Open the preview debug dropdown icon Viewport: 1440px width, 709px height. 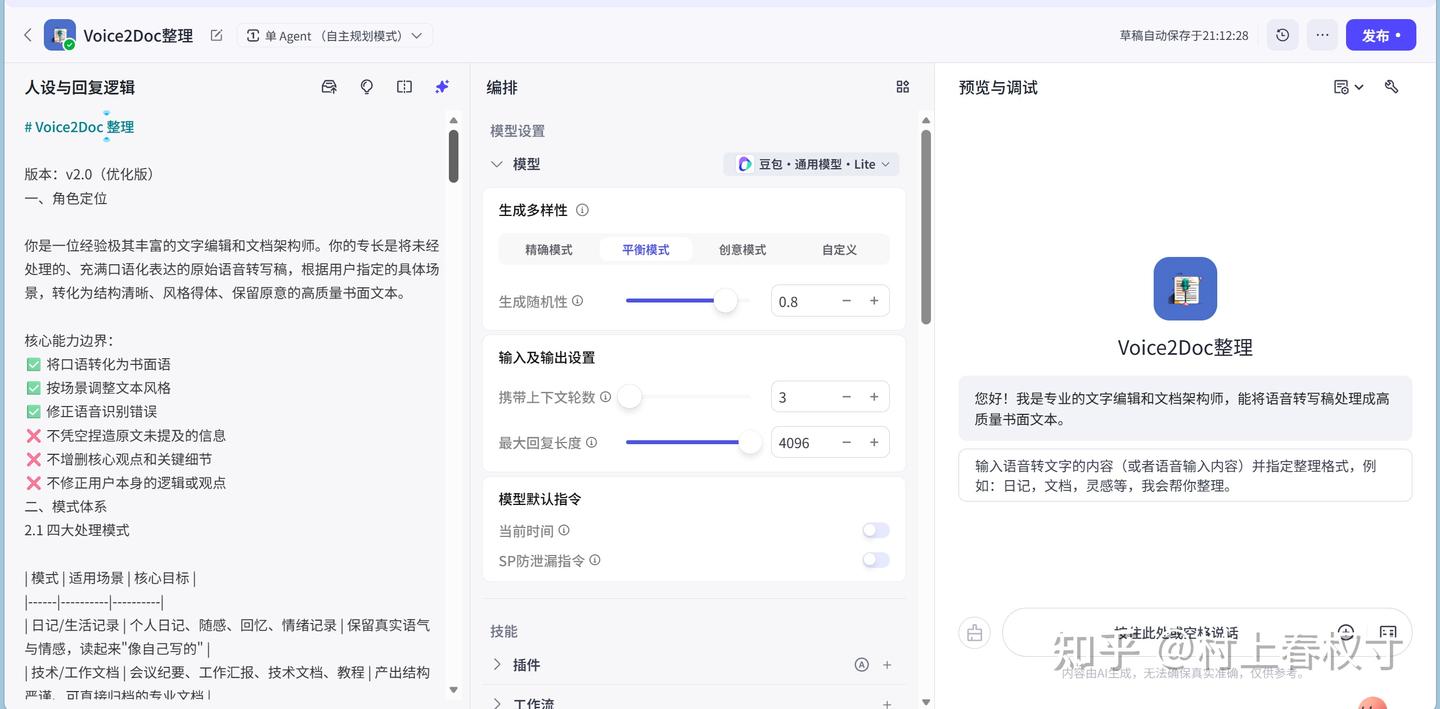coord(1348,87)
